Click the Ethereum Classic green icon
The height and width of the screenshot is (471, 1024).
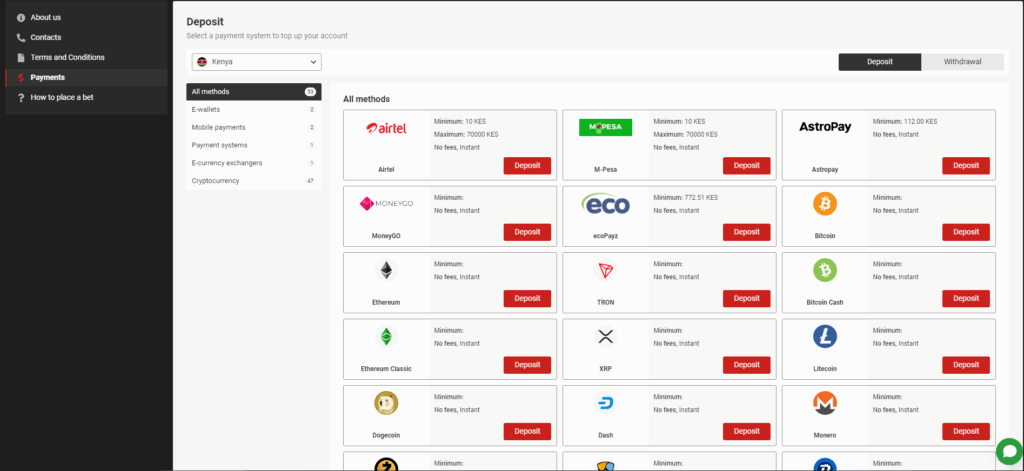click(386, 337)
